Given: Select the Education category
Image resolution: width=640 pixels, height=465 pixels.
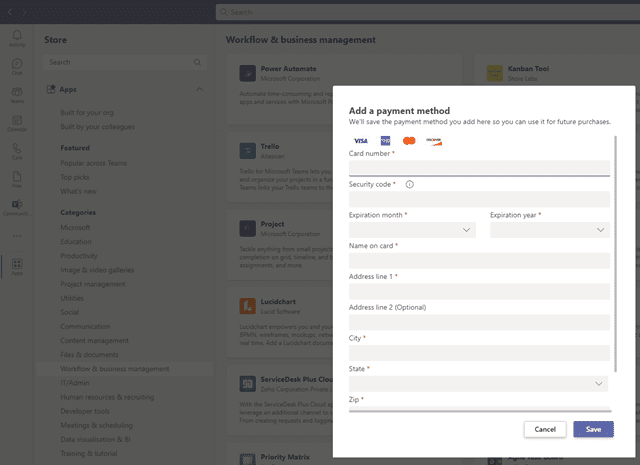Looking at the screenshot, I should [x=76, y=242].
